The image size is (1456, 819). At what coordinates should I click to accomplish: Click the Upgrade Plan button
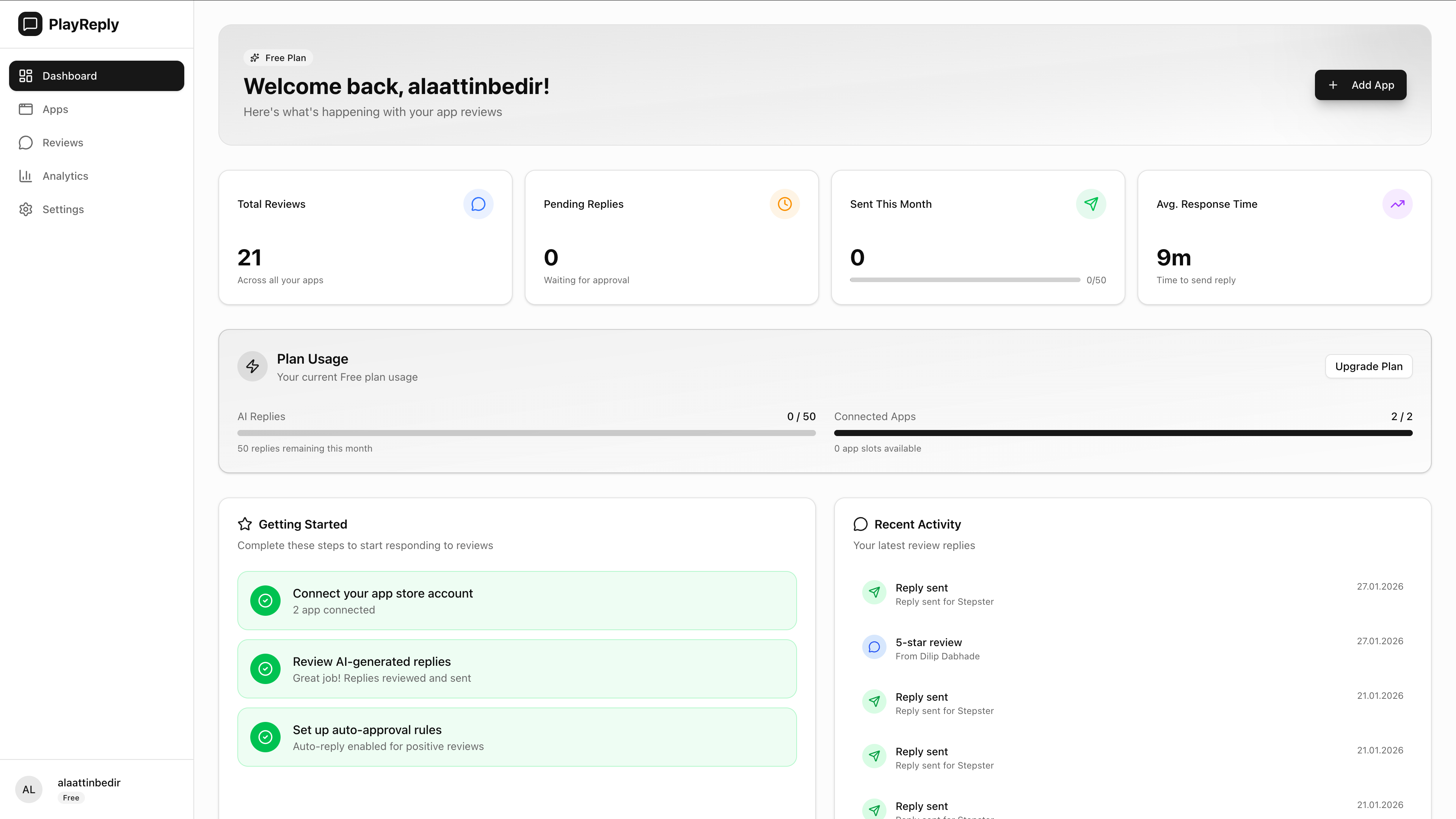(x=1368, y=366)
